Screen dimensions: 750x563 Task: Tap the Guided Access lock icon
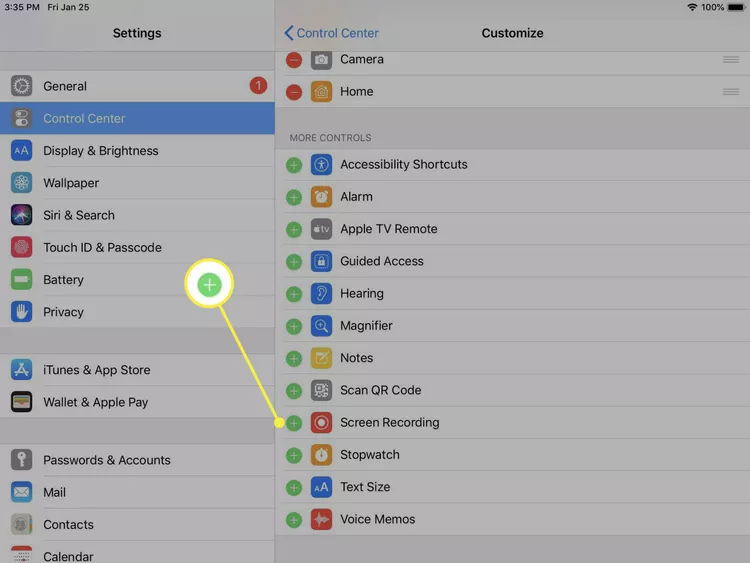pyautogui.click(x=321, y=262)
